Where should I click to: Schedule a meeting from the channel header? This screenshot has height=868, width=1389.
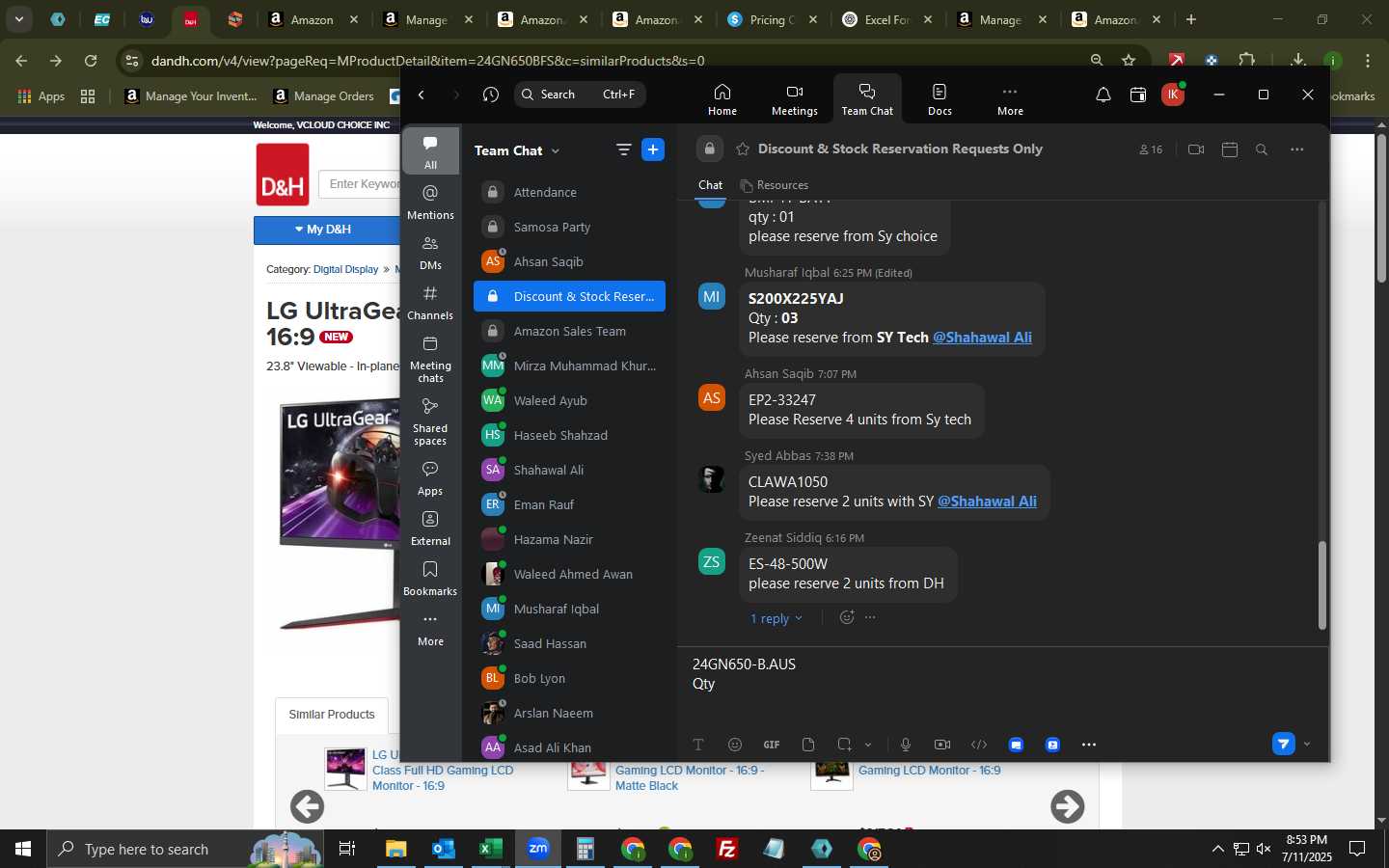[1229, 149]
